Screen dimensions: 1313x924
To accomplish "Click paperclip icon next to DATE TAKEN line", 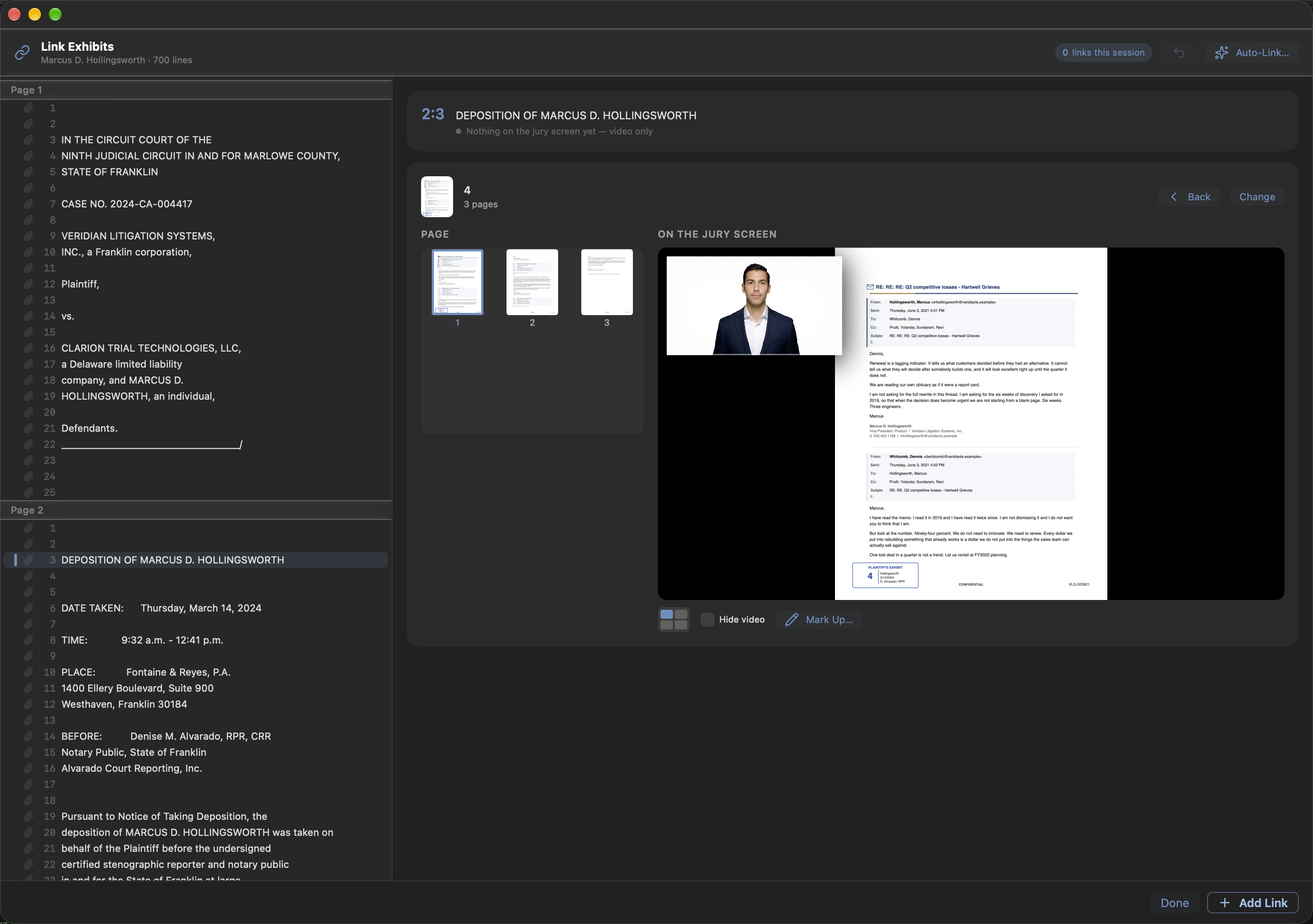I will (28, 608).
